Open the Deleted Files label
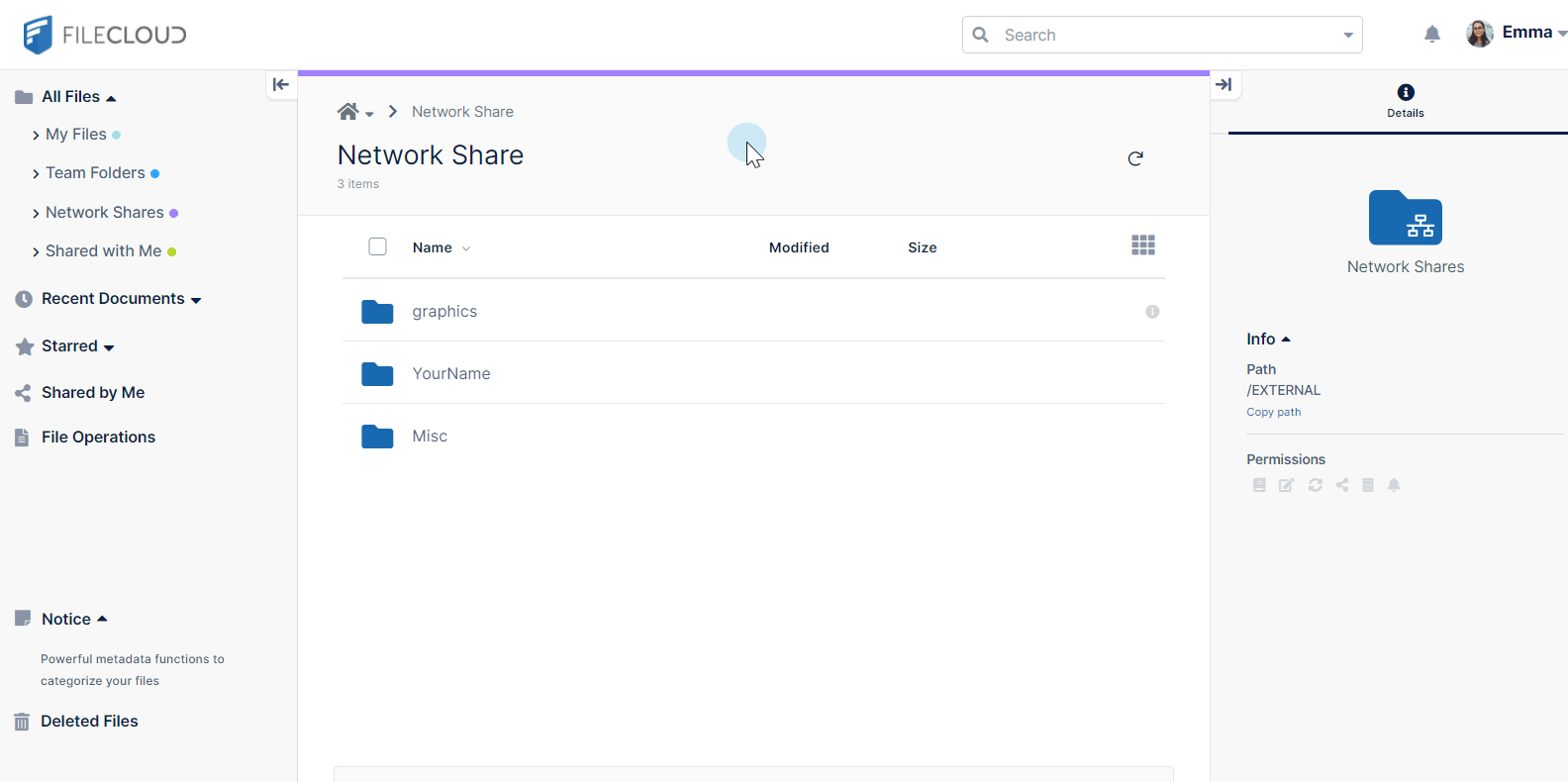This screenshot has height=782, width=1568. pyautogui.click(x=89, y=722)
